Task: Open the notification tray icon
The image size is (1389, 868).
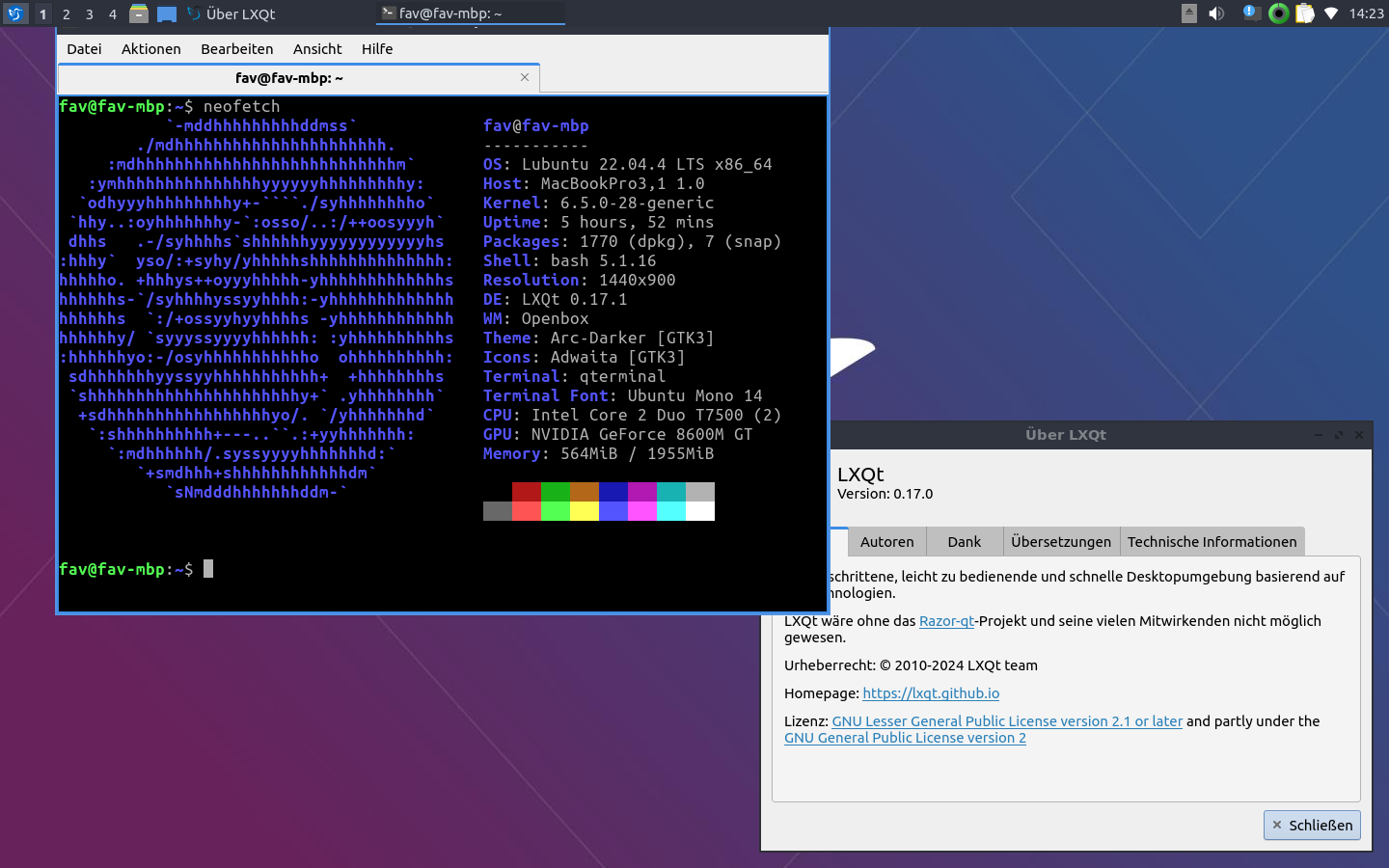Action: pos(1251,14)
